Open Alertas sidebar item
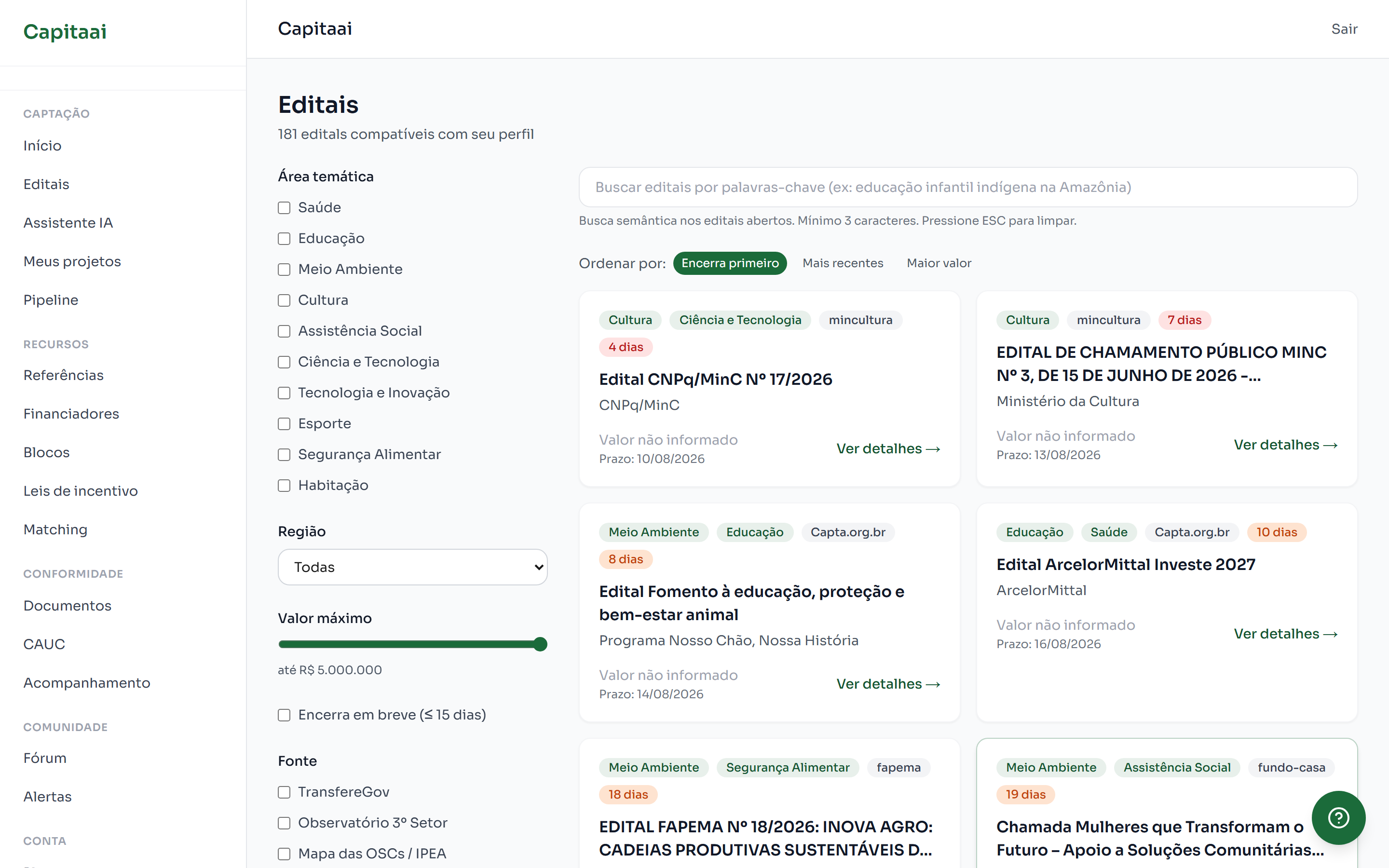 [48, 796]
